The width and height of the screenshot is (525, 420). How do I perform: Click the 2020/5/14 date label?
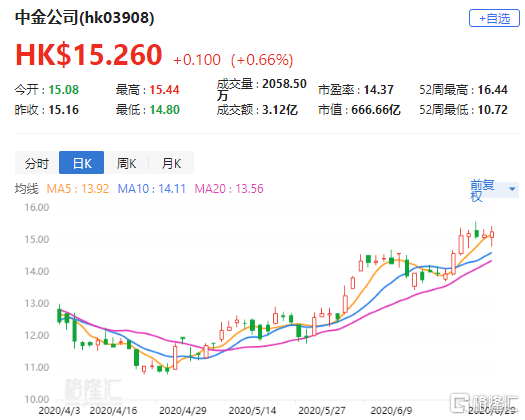click(252, 410)
